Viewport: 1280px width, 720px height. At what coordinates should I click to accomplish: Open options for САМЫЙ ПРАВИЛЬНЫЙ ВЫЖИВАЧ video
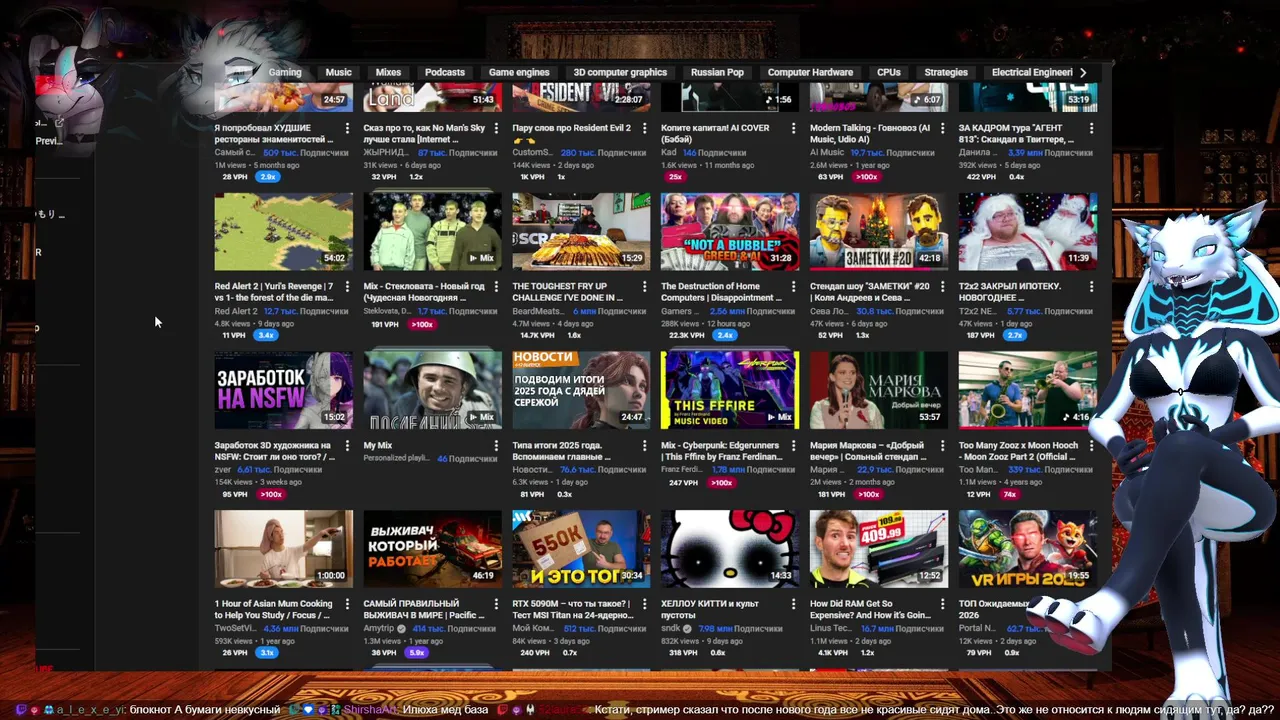496,605
